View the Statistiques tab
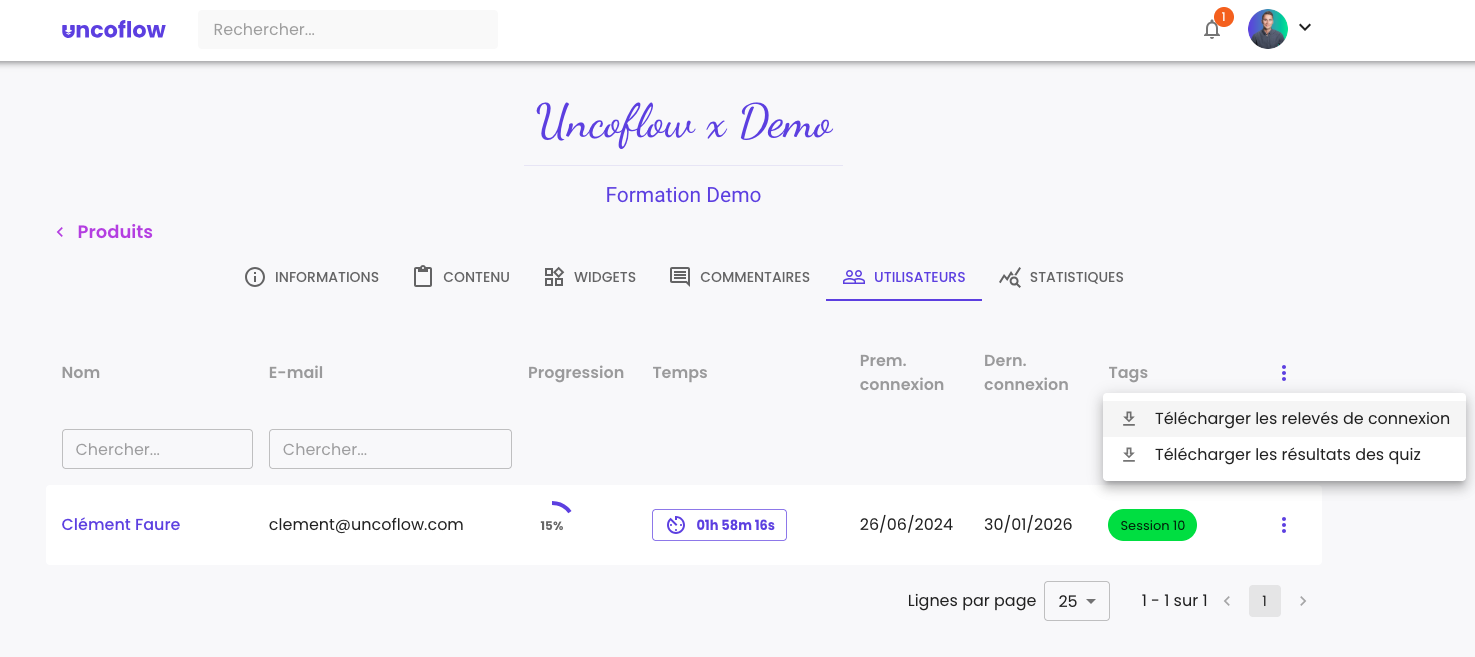This screenshot has width=1475, height=657. pyautogui.click(x=1061, y=277)
